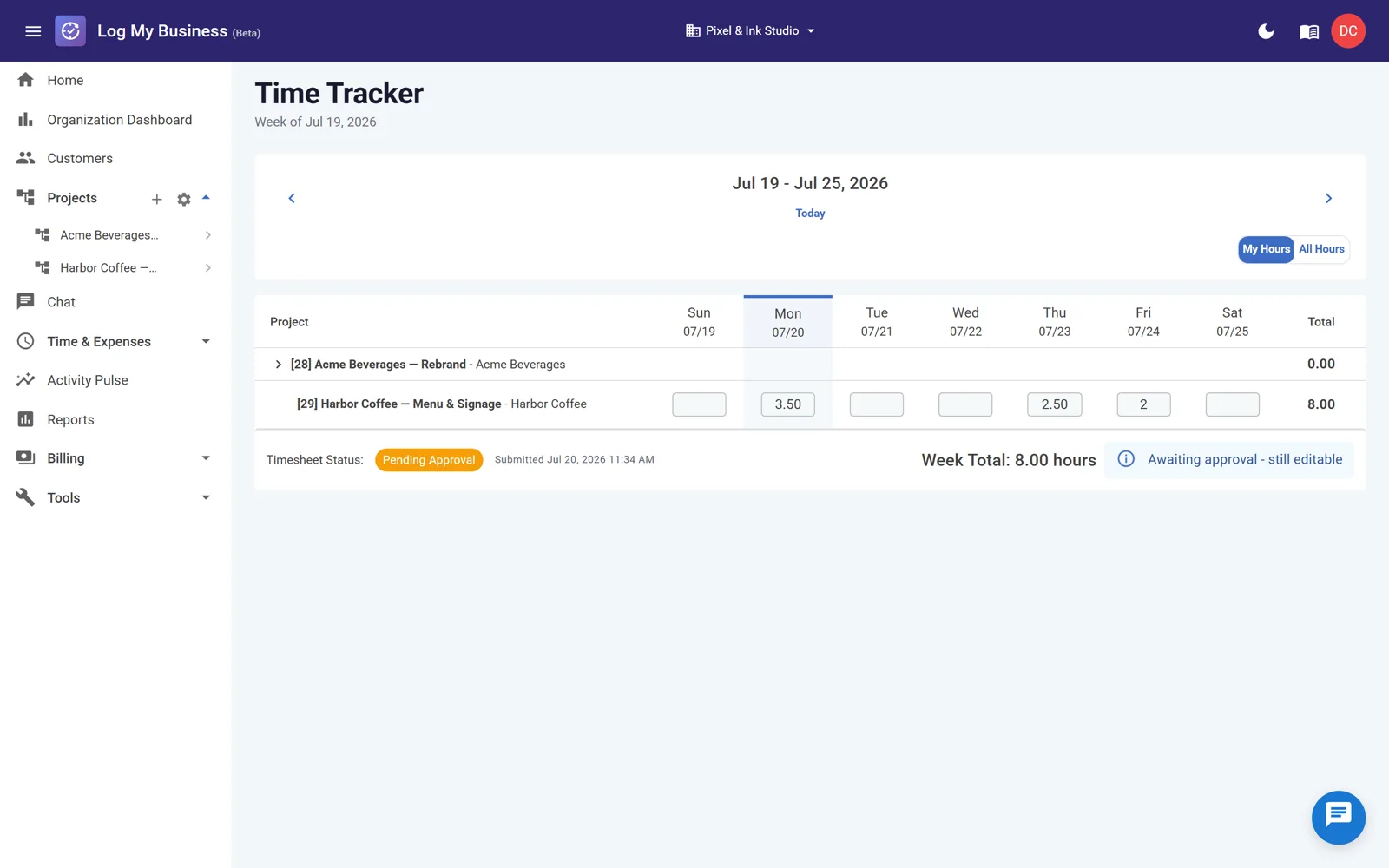Image resolution: width=1389 pixels, height=868 pixels.
Task: Expand Acme Beverages sidebar chevron
Action: point(208,235)
